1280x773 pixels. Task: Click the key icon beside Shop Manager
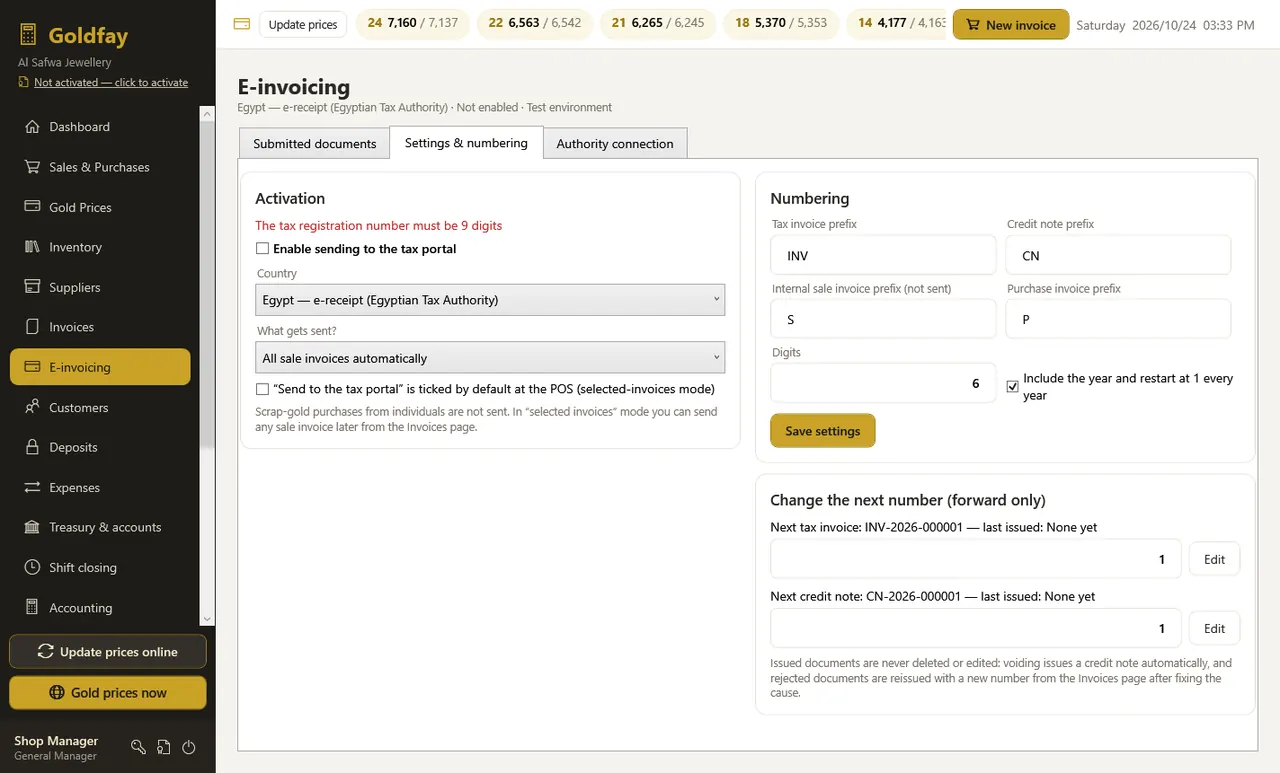click(x=139, y=747)
